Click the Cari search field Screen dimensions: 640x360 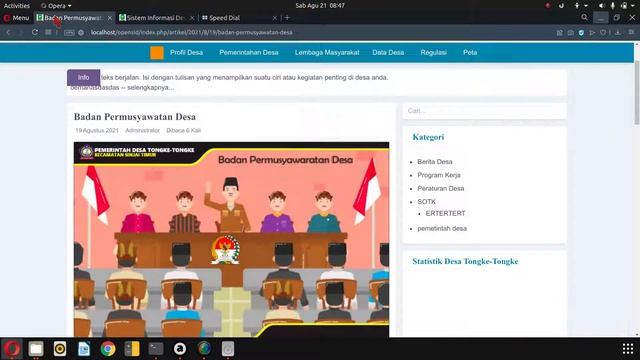click(x=484, y=111)
